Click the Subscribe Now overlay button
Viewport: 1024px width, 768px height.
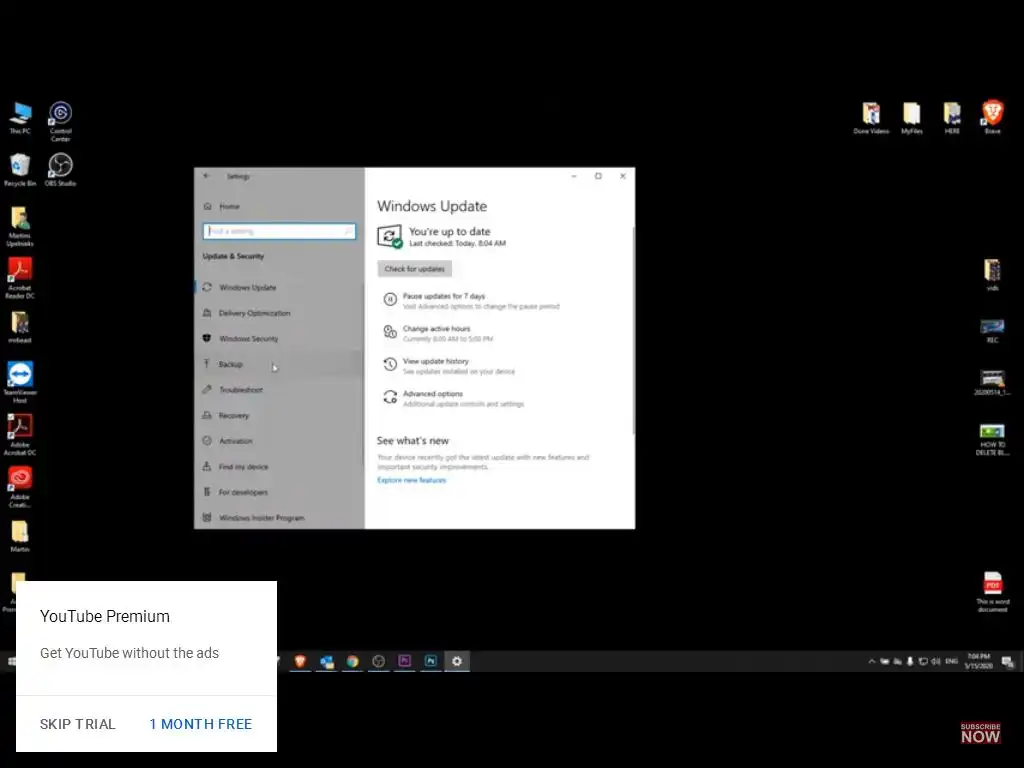pos(980,733)
